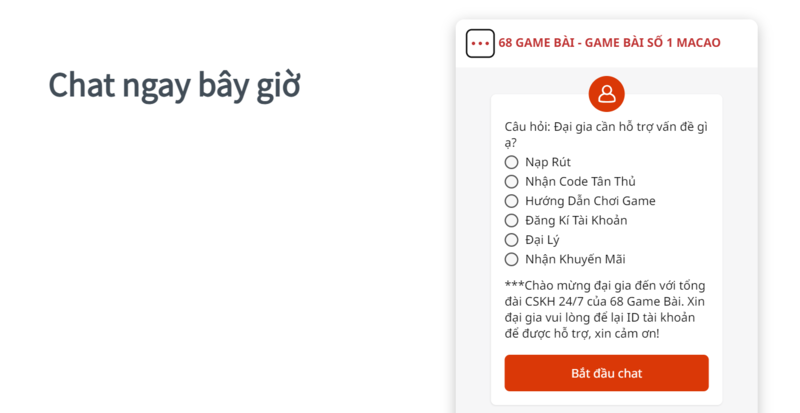800x413 pixels.
Task: Click the 68 GAME BÀI header title
Action: [609, 43]
